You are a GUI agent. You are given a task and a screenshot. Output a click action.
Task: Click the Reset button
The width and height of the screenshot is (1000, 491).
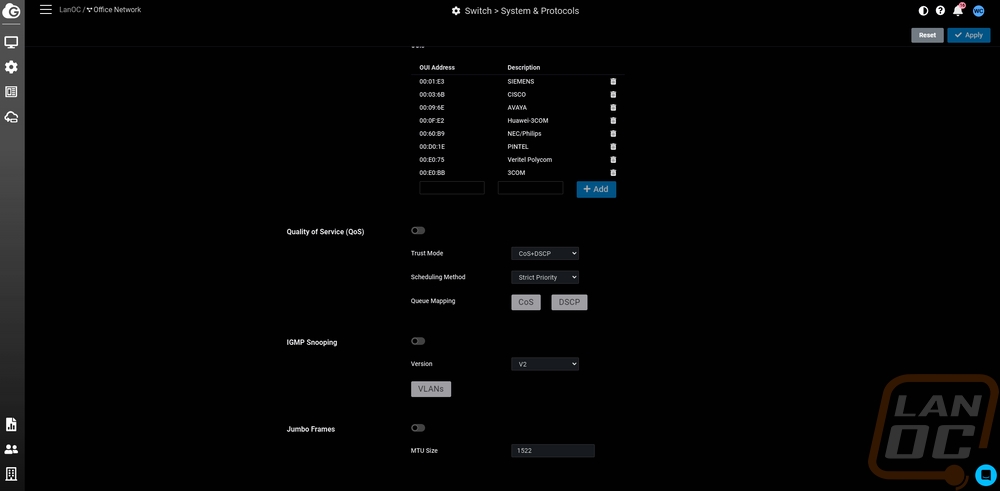(x=927, y=35)
